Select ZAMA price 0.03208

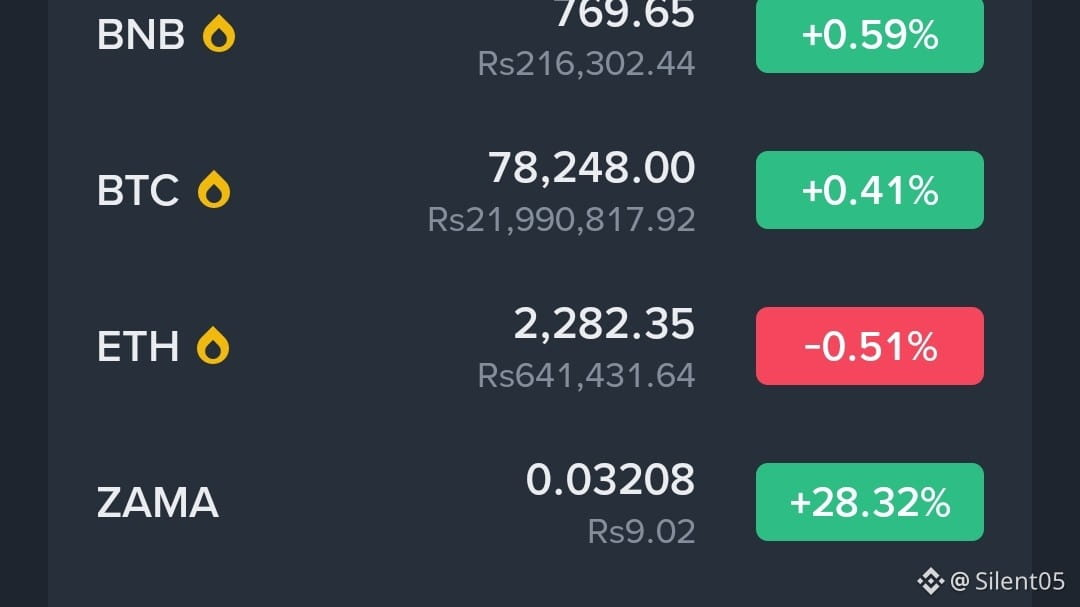point(610,479)
